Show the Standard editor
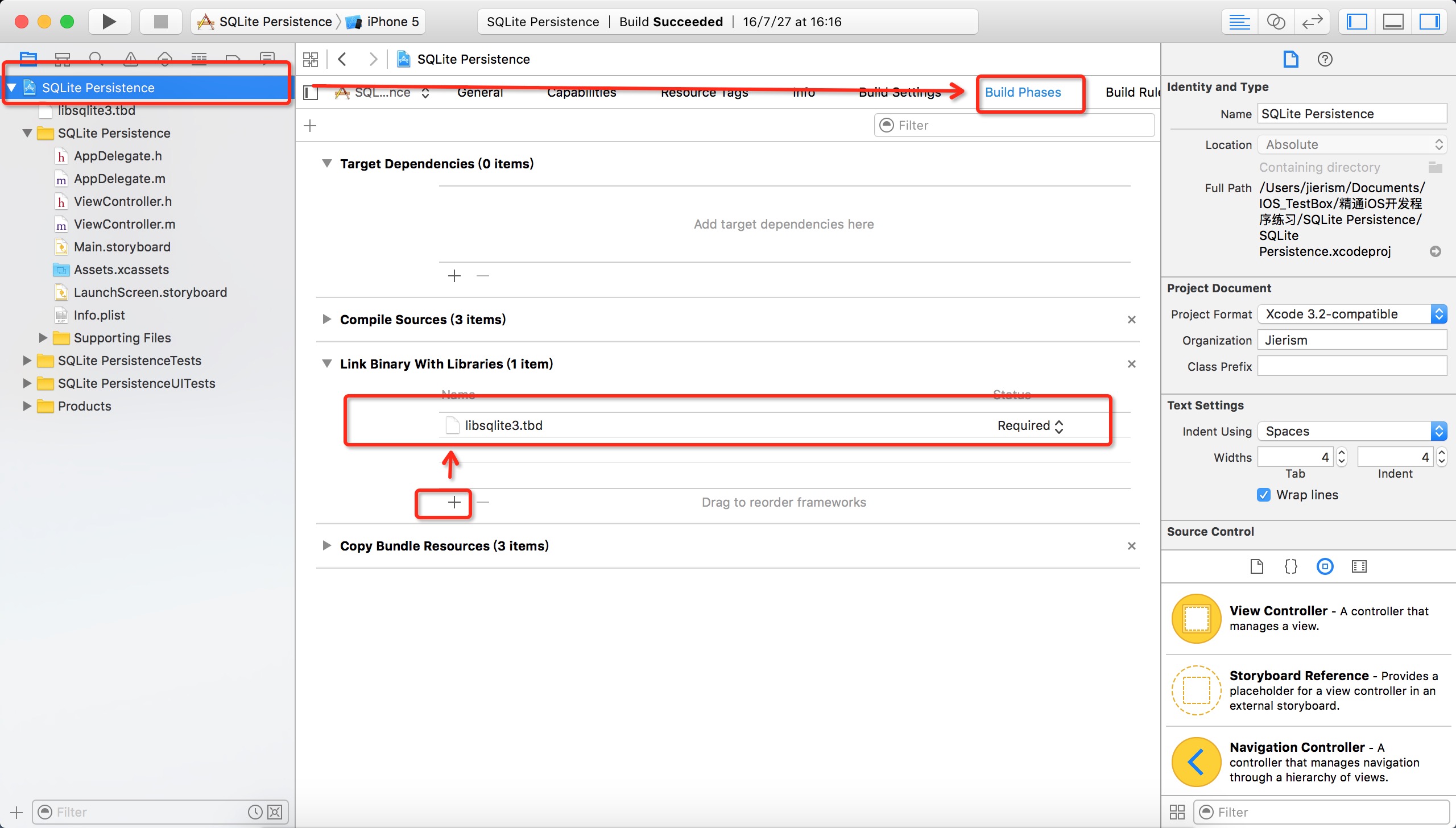 pos(1239,22)
